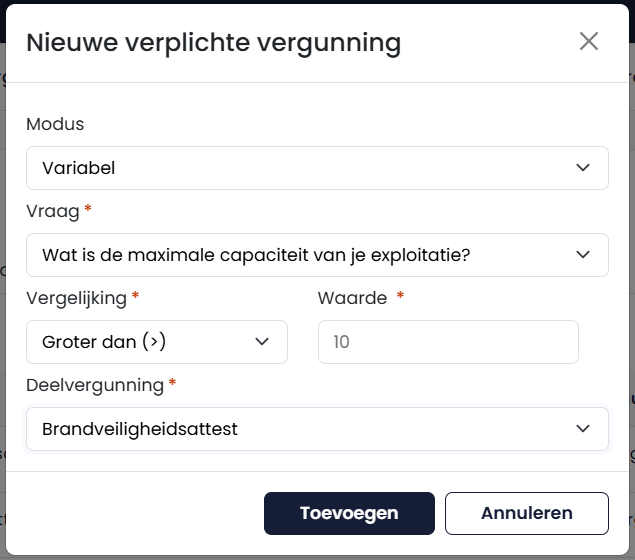Screen dimensions: 635x560
Task: Click the Deelvergunning field label
Action: (x=95, y=385)
